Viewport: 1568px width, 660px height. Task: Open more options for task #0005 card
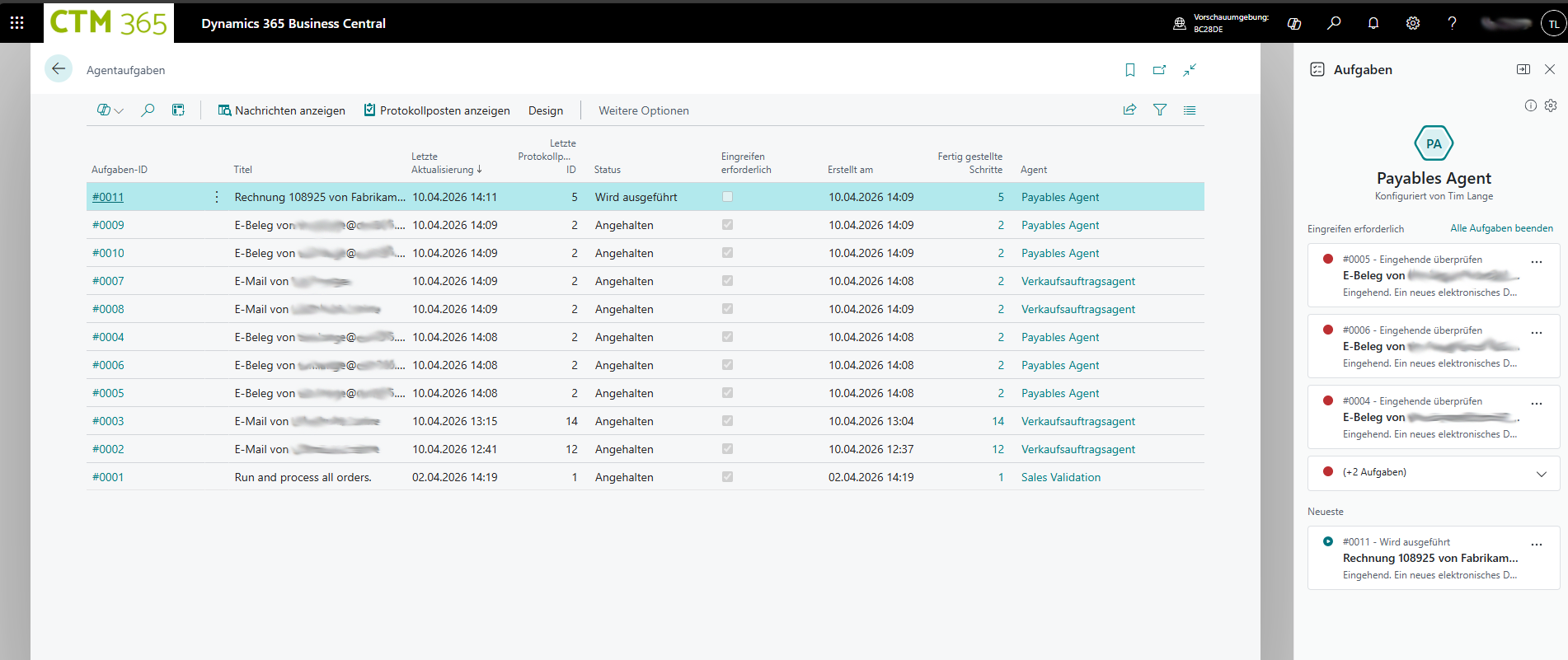pyautogui.click(x=1536, y=261)
